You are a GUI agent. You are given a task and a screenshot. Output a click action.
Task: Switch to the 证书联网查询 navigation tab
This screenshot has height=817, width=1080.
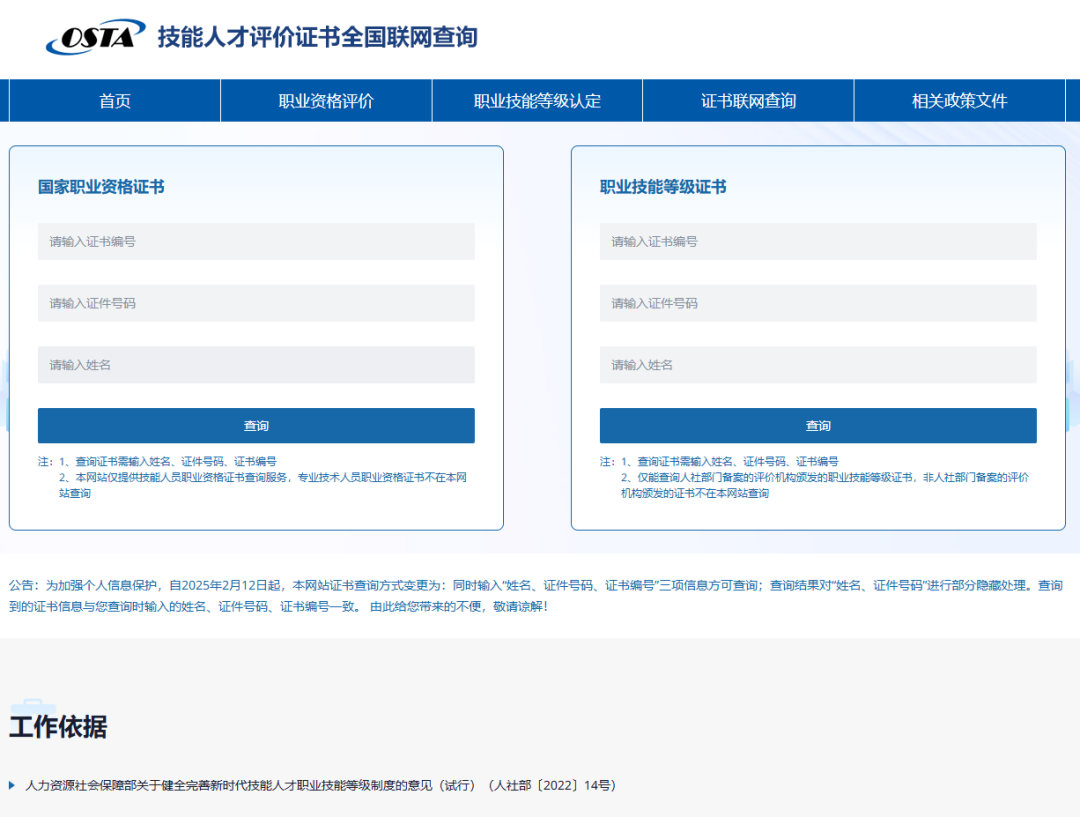click(748, 101)
